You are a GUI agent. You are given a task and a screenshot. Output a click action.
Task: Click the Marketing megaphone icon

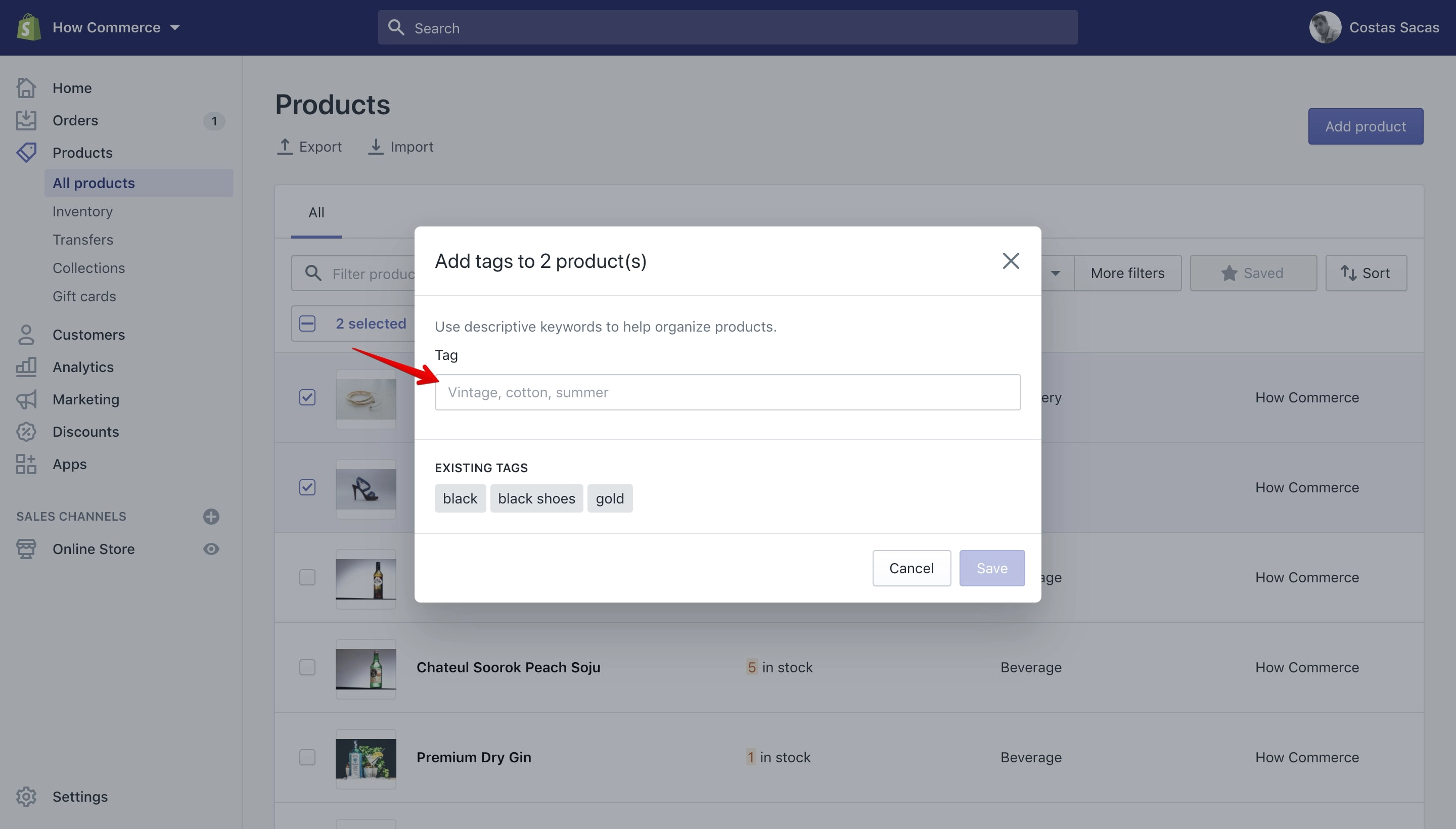[x=26, y=399]
